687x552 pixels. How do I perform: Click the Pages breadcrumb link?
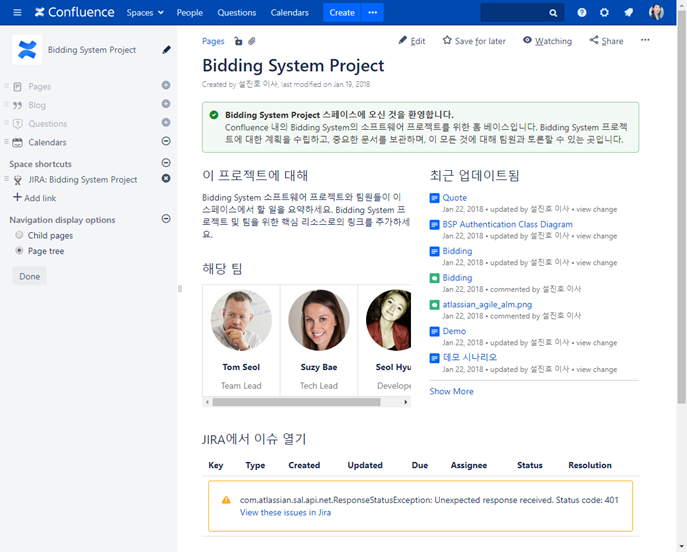point(213,41)
